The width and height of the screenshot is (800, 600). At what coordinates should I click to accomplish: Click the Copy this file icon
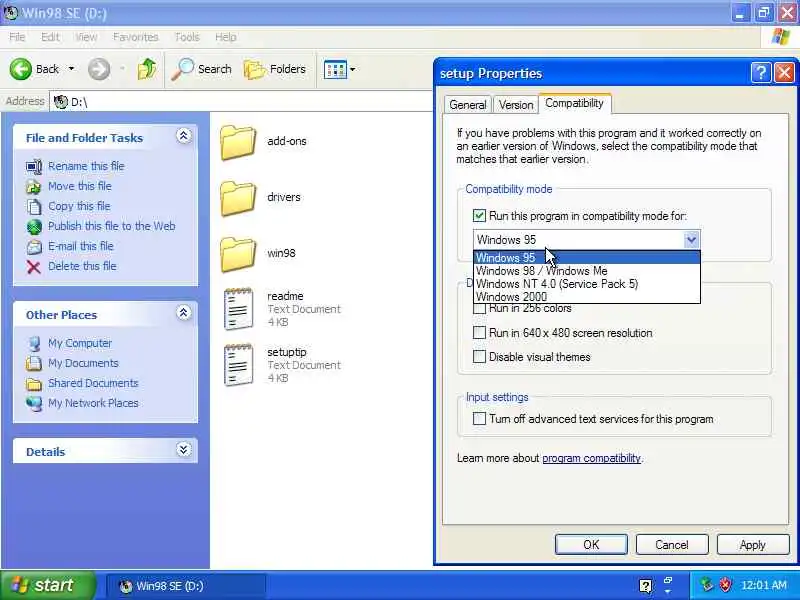34,207
